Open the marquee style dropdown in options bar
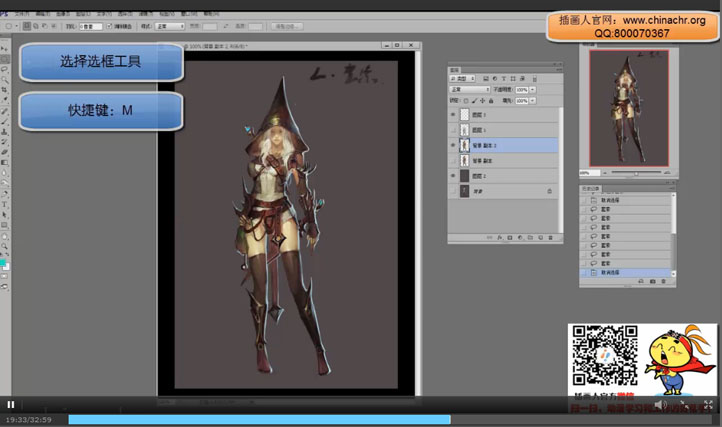Viewport: 722px width, 427px height. (168, 25)
